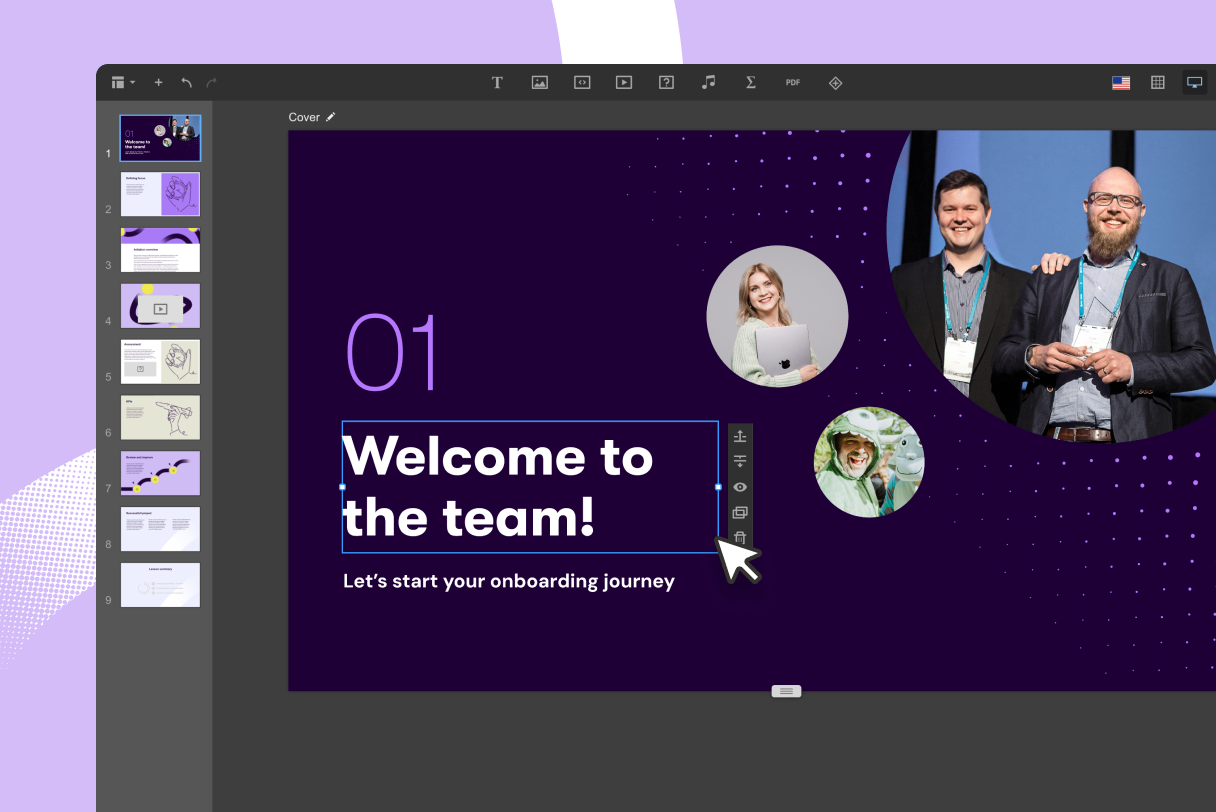Viewport: 1216px width, 812px height.
Task: Duplicate the selected text block
Action: (x=740, y=512)
